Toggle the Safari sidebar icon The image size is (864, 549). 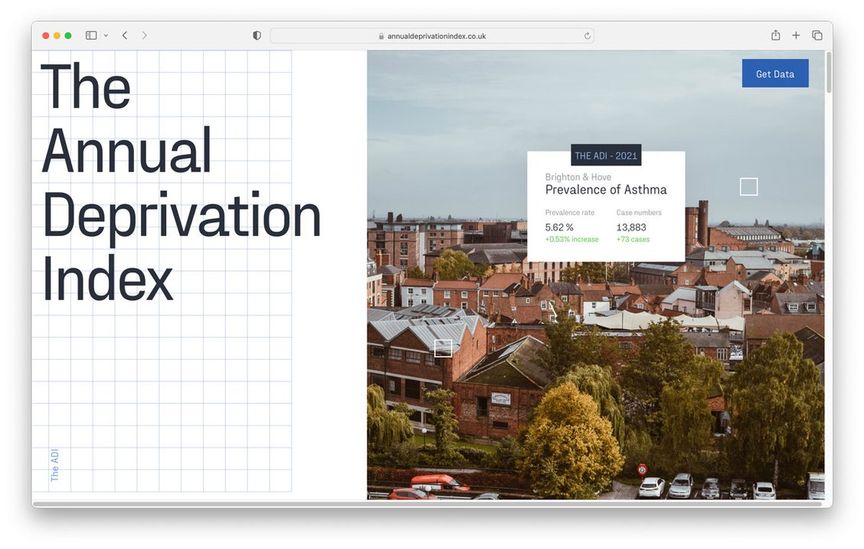91,35
